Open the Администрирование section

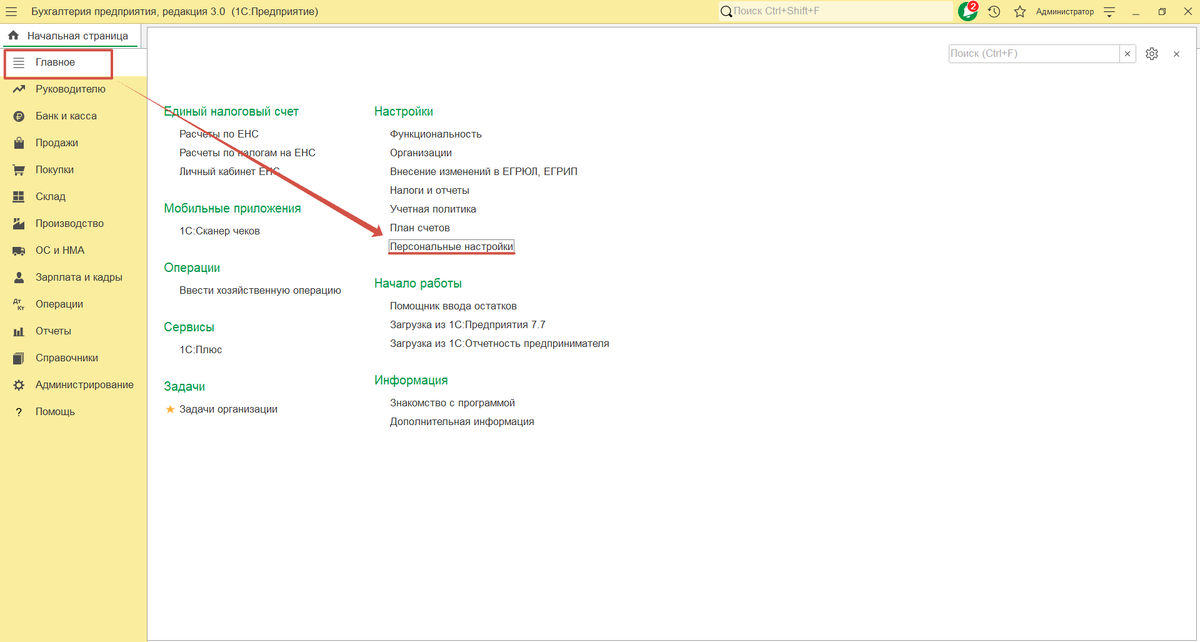(x=73, y=385)
